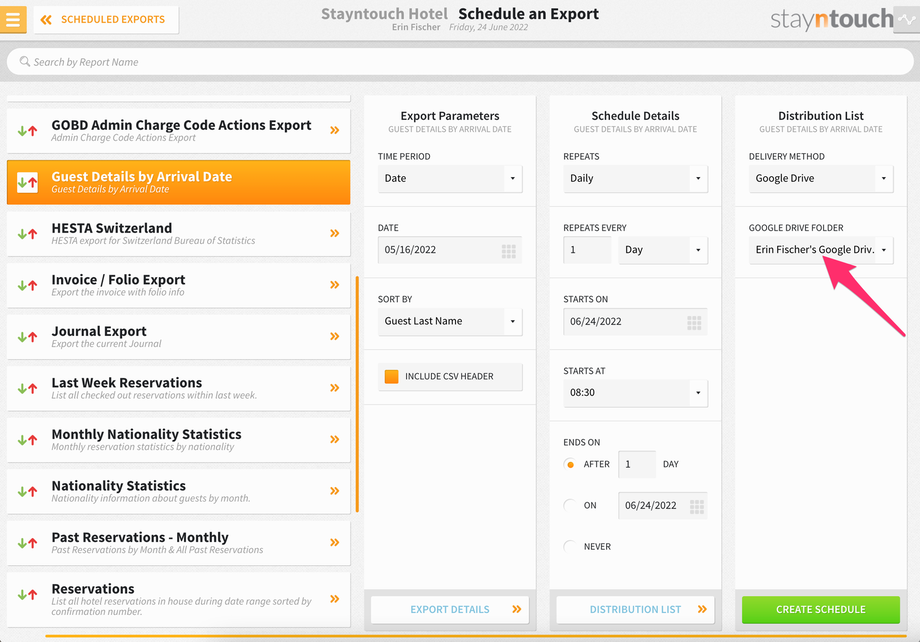
Task: Click the export arrows icon for GOBD Admin Charge Code
Action: [x=28, y=131]
